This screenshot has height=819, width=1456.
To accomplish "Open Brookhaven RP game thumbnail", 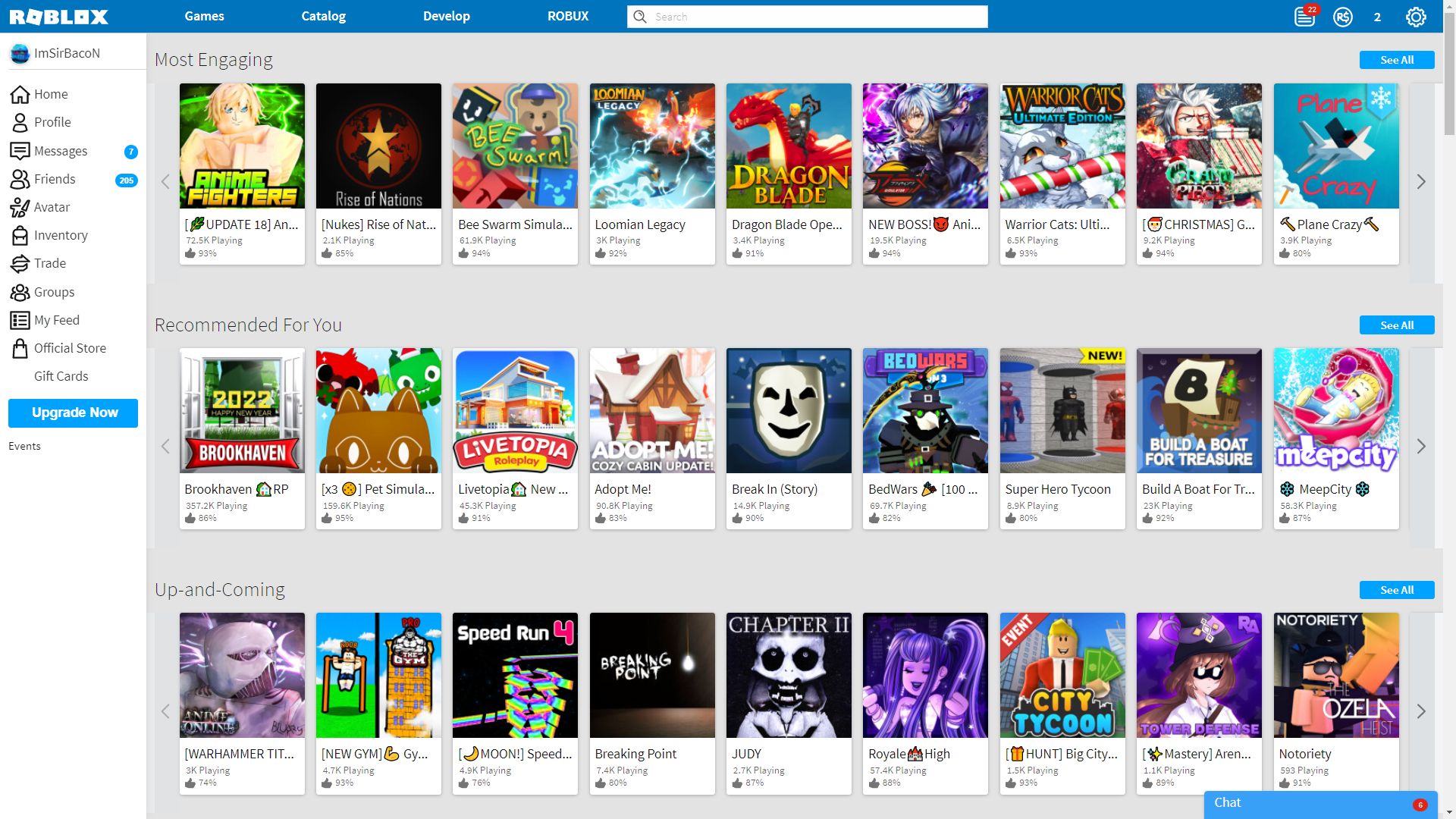I will tap(242, 410).
